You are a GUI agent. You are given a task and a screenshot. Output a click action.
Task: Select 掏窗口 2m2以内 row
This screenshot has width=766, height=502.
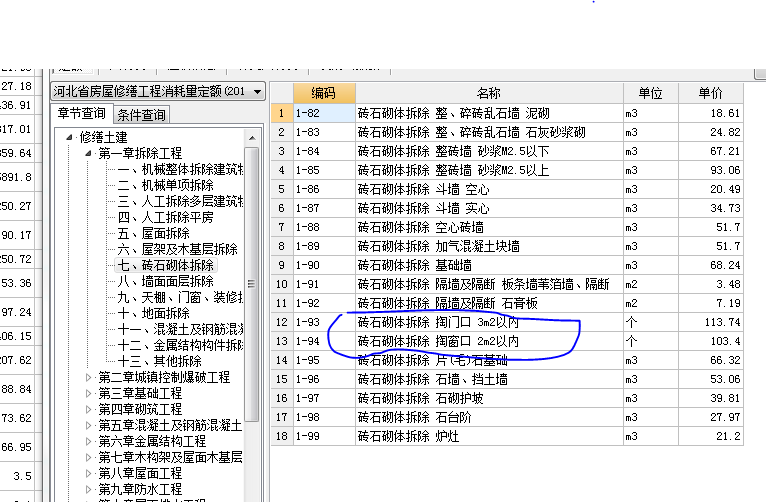pos(507,341)
